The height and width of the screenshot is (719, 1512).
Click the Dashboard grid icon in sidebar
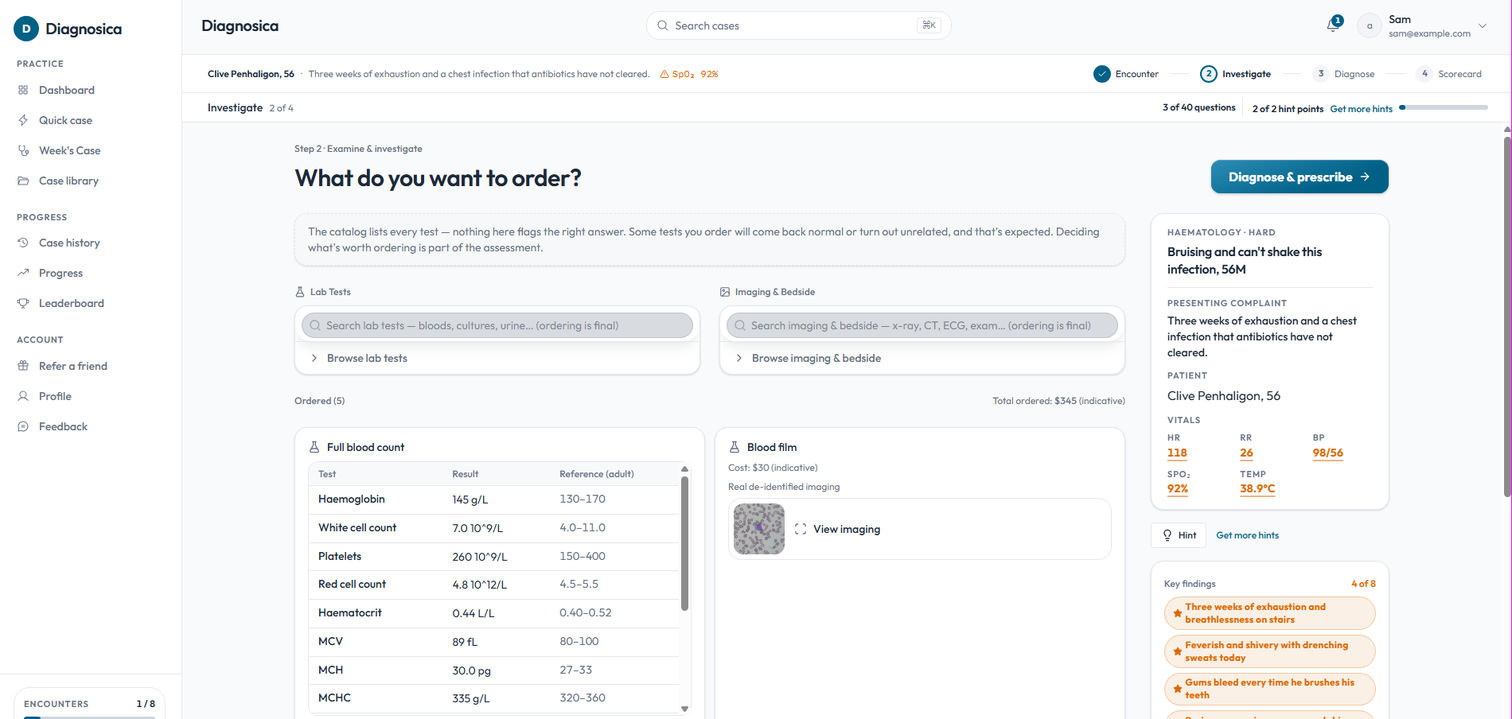click(24, 90)
